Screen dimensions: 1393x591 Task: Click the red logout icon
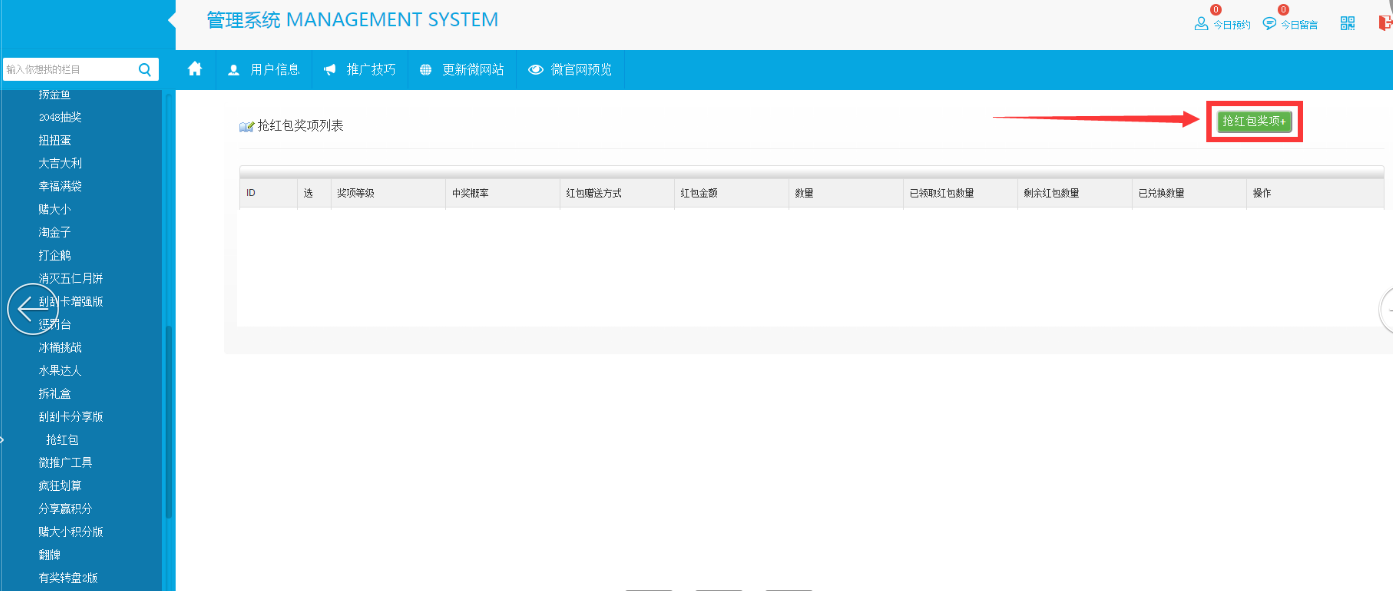click(1384, 23)
